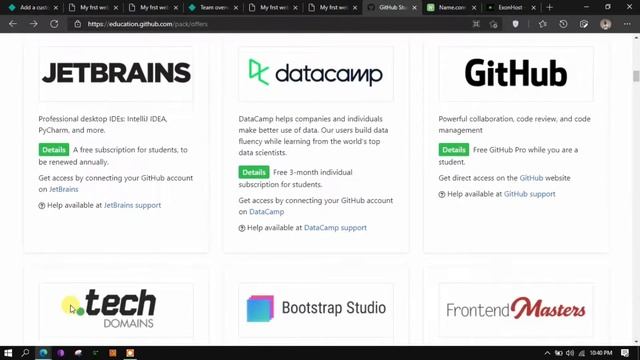Open volume control in system tray
The width and height of the screenshot is (640, 360).
(570, 353)
